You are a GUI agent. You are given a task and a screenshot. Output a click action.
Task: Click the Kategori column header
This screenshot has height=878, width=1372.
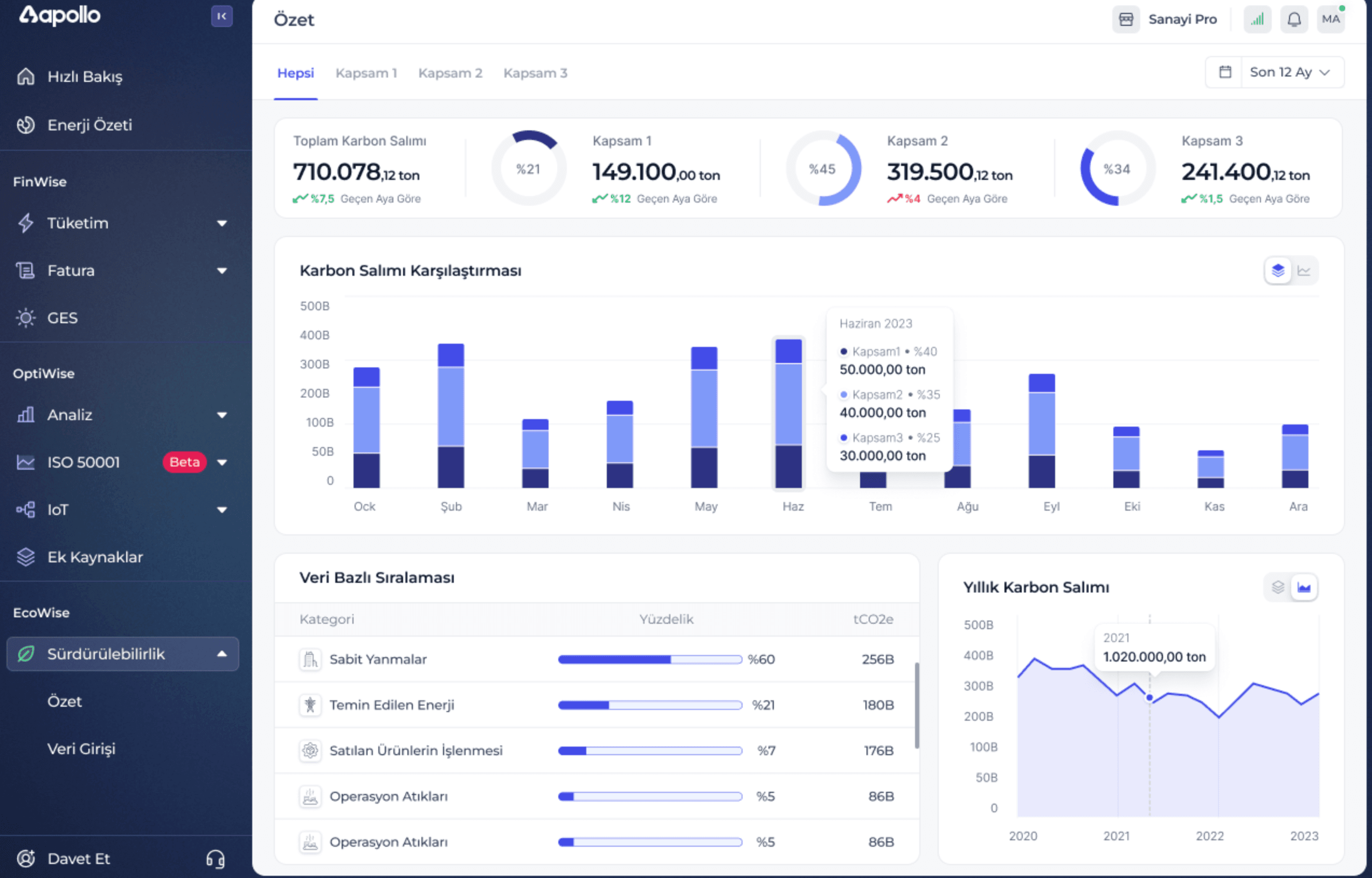327,619
